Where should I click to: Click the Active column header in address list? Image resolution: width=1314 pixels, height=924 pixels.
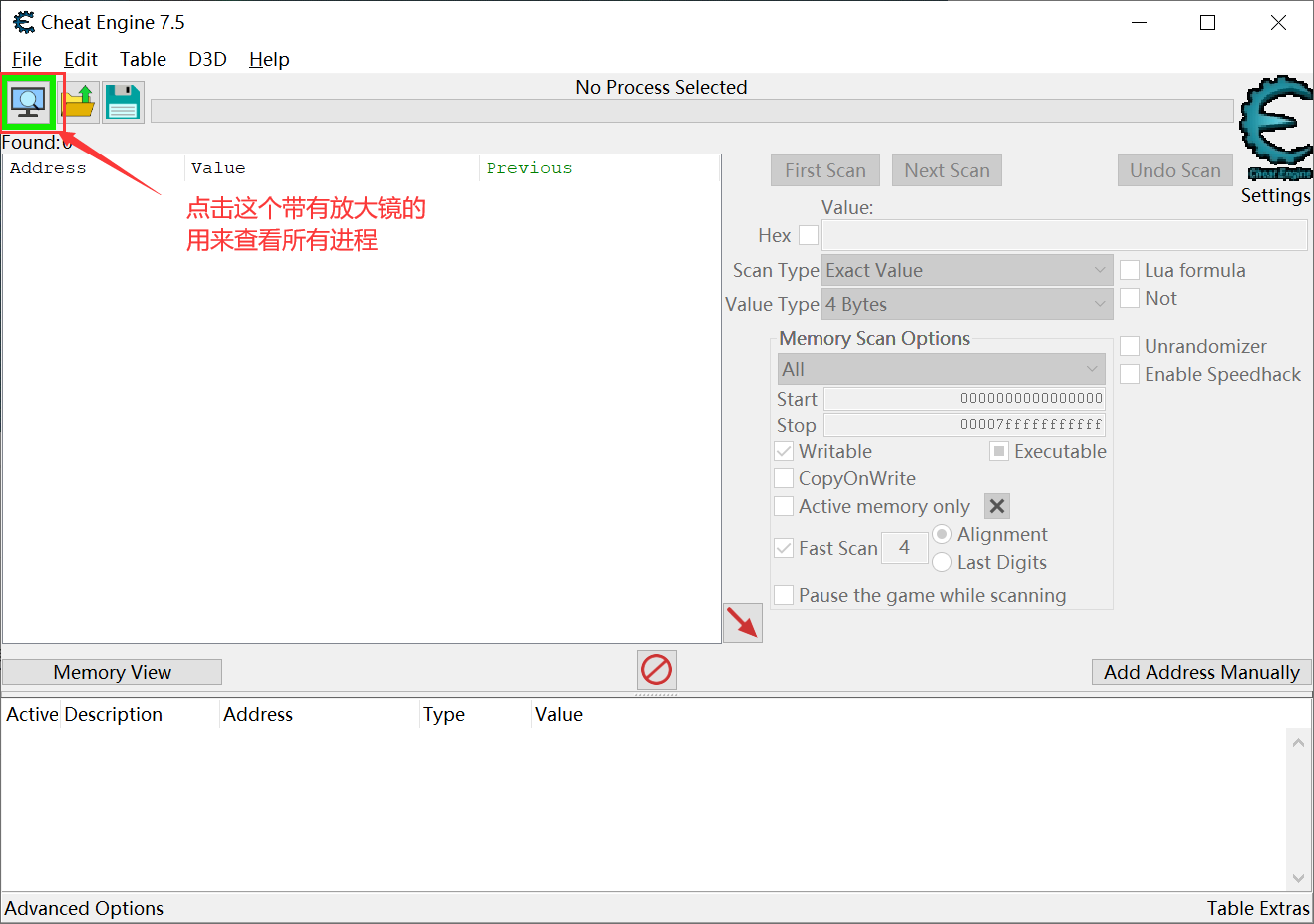[x=32, y=714]
